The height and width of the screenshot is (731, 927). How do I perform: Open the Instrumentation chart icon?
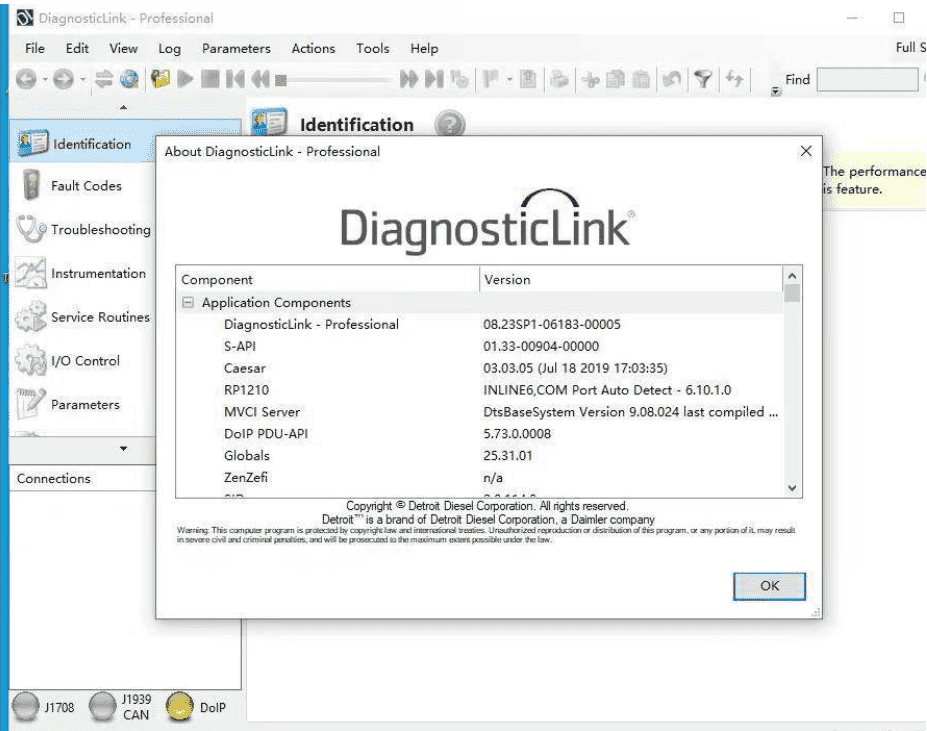31,274
